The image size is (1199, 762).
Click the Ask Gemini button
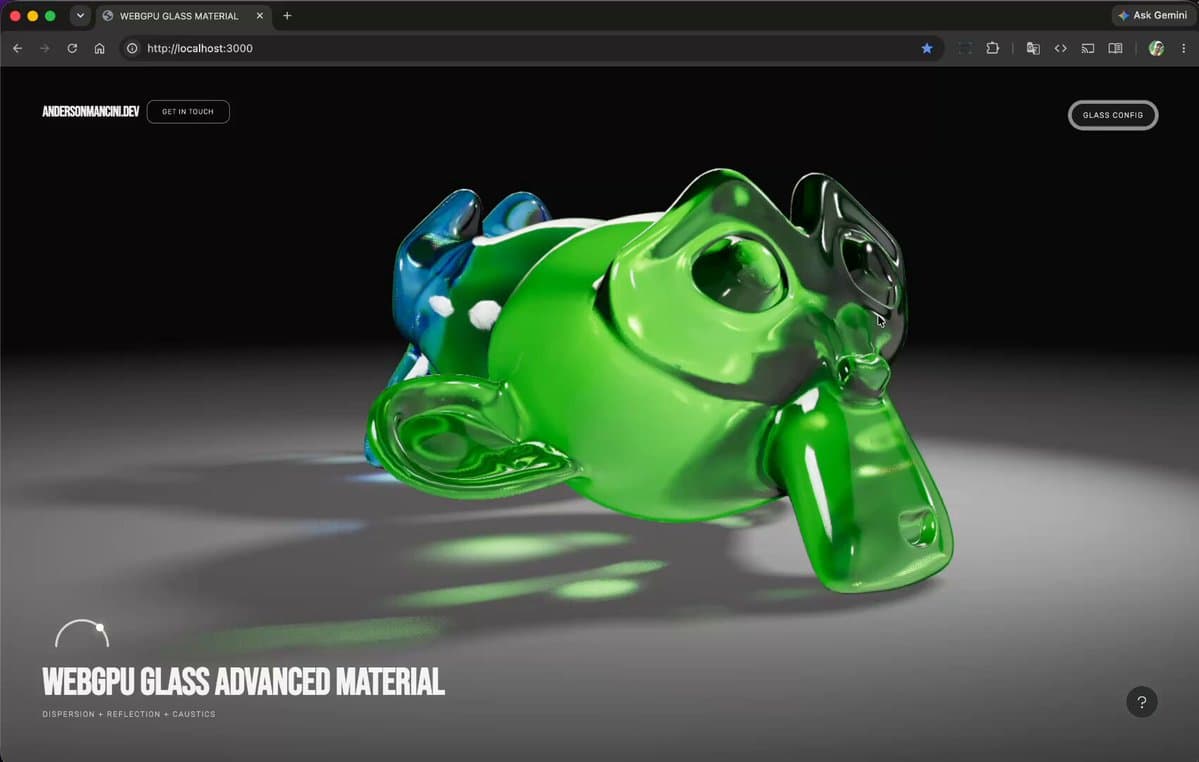[x=1152, y=15]
